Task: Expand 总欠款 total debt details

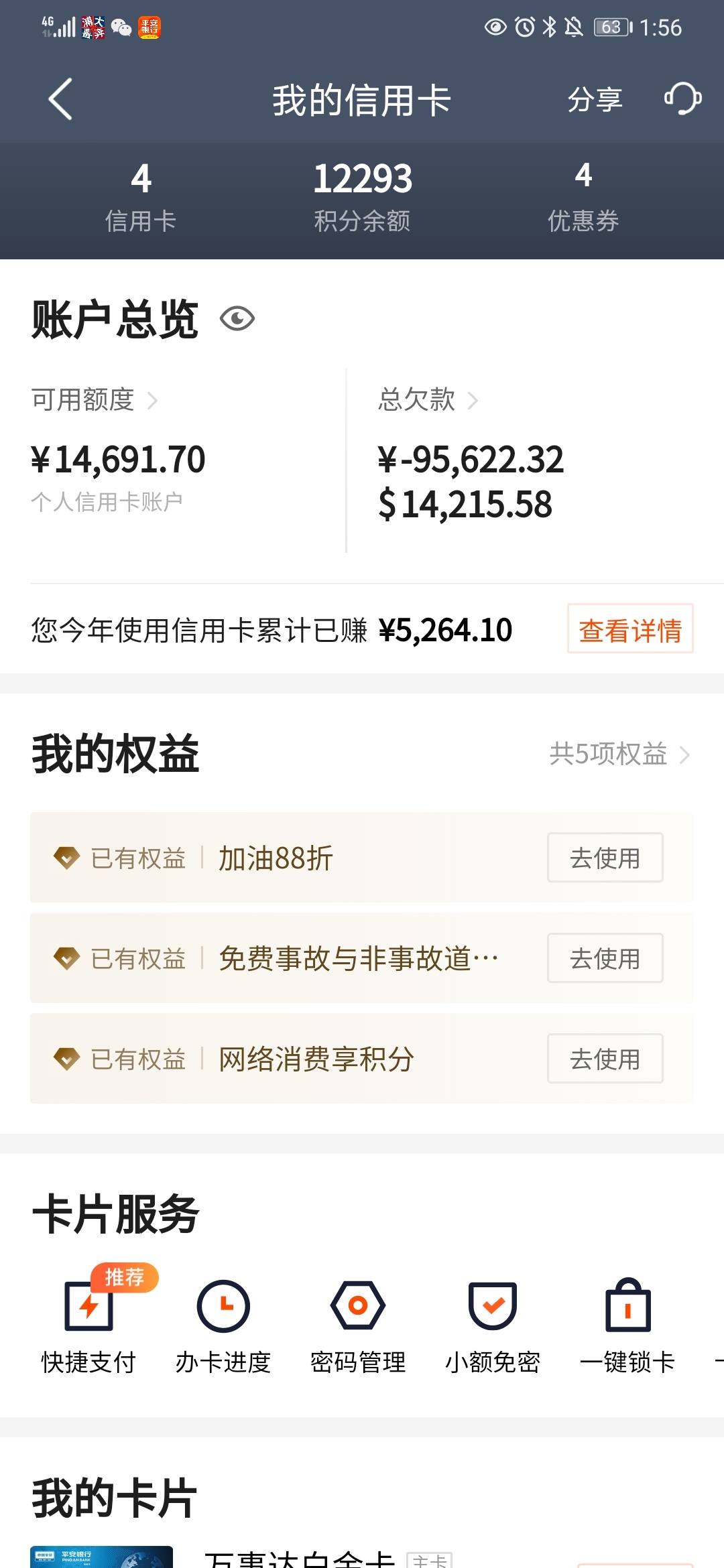Action: point(428,400)
